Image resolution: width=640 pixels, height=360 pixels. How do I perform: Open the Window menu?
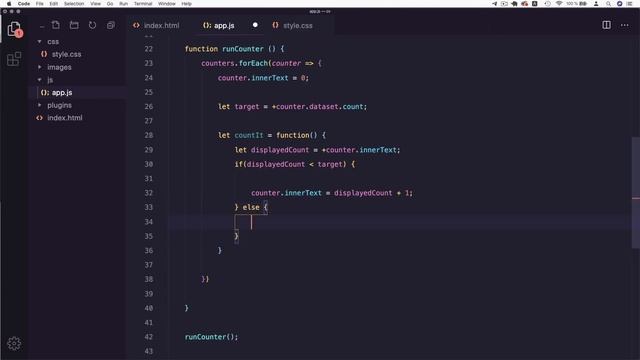click(x=167, y=4)
